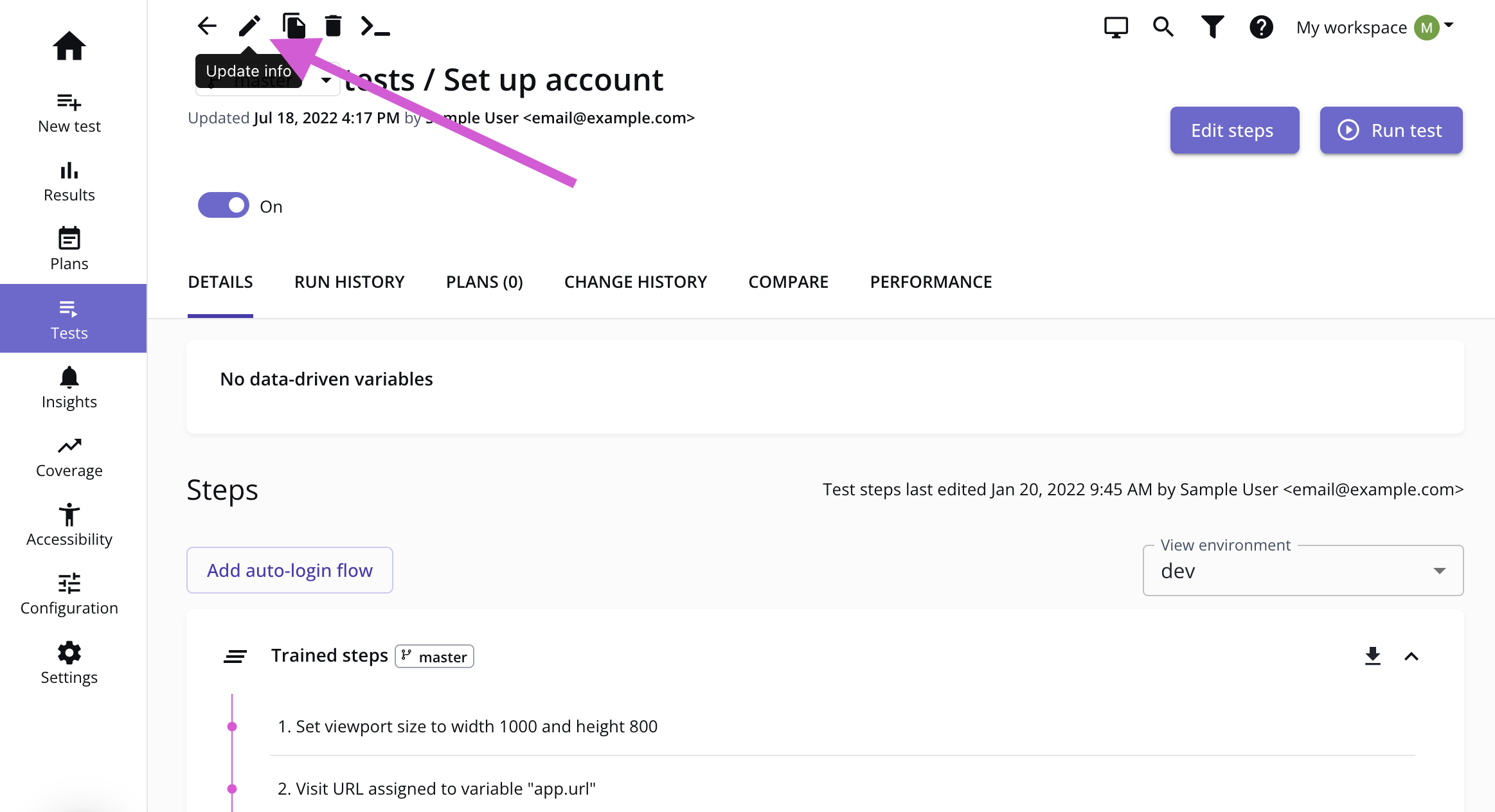Download trained steps with download icon

click(1372, 656)
